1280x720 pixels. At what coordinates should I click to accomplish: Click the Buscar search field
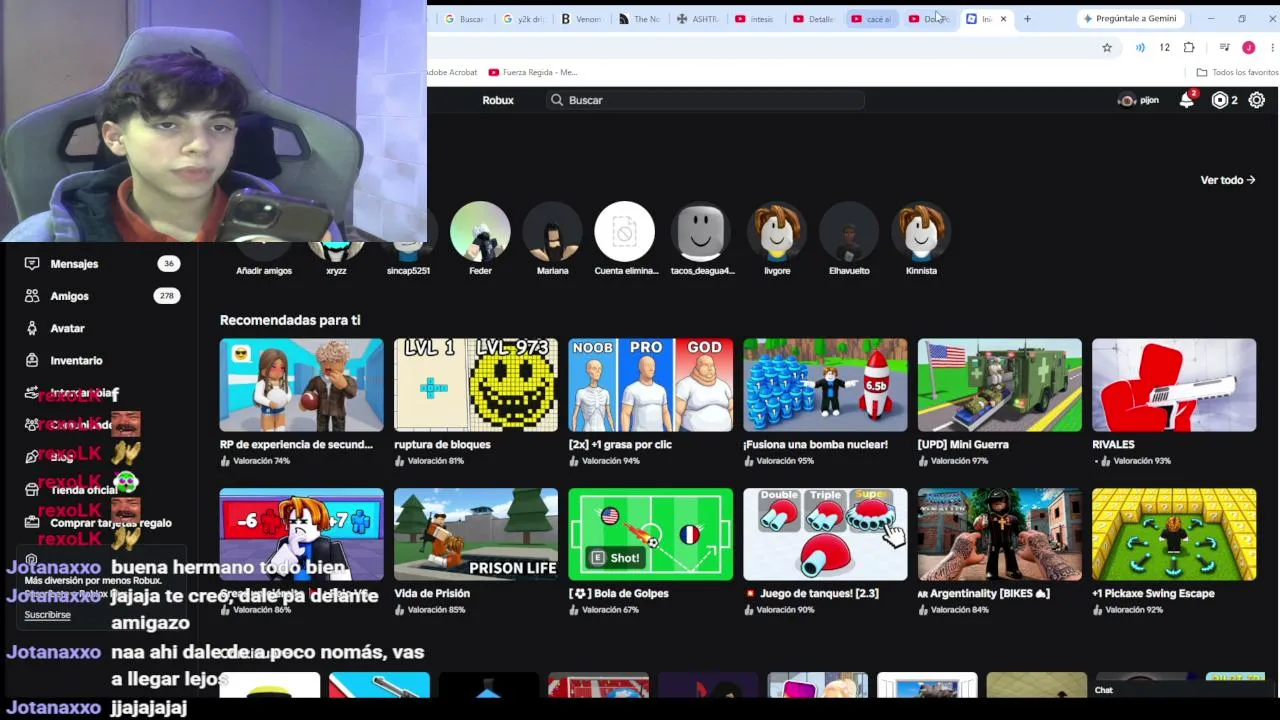pyautogui.click(x=705, y=100)
